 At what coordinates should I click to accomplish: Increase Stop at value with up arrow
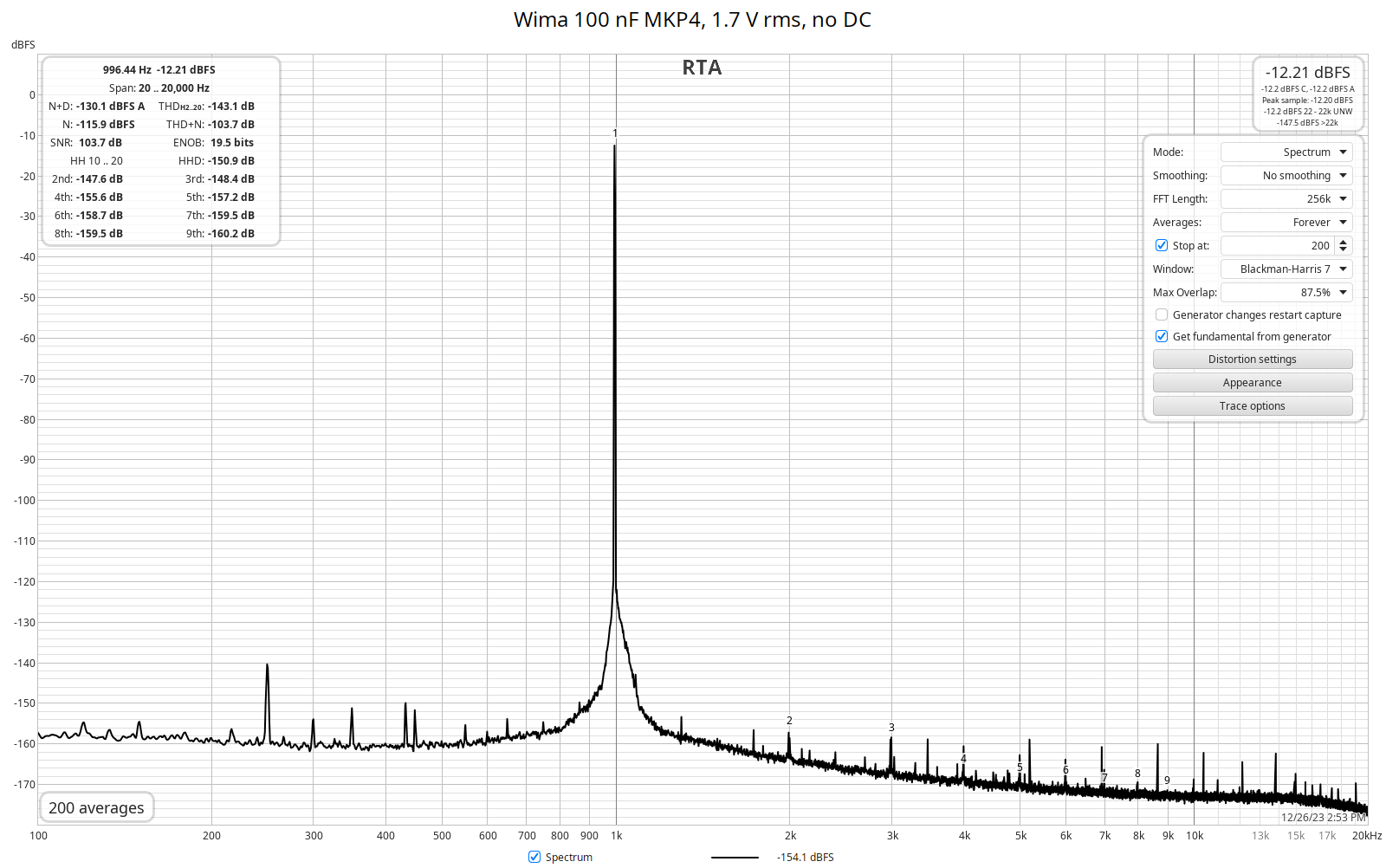pyautogui.click(x=1344, y=241)
